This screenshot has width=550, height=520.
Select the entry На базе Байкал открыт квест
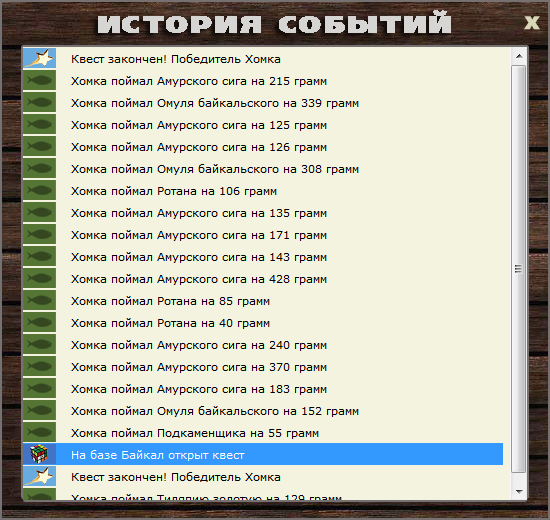(x=263, y=454)
